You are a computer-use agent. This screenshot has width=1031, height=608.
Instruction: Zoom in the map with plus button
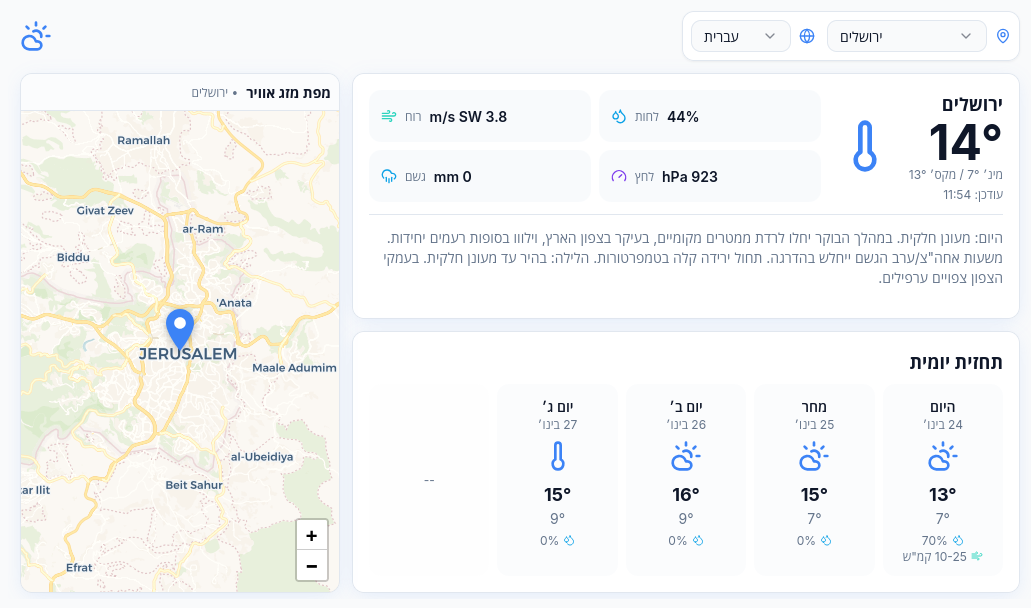tap(312, 536)
